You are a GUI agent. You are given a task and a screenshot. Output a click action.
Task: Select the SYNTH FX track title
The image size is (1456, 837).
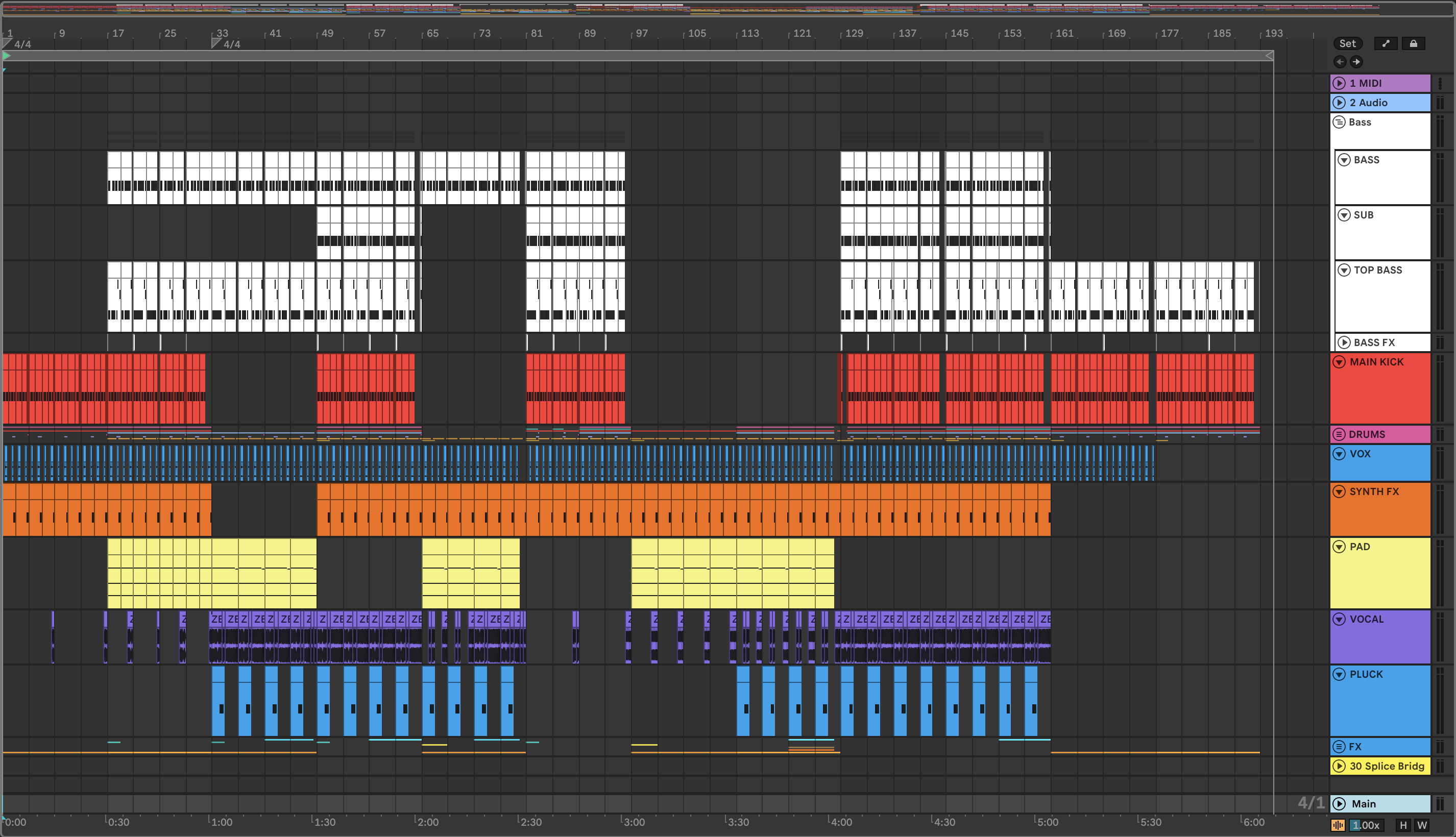tap(1374, 492)
